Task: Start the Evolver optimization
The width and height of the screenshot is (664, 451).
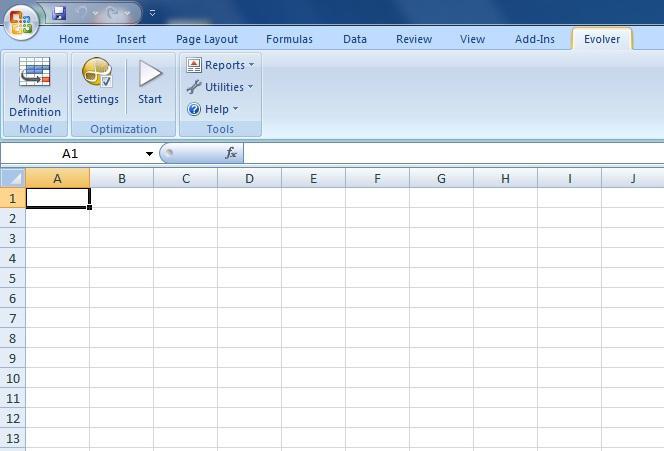Action: (x=150, y=82)
